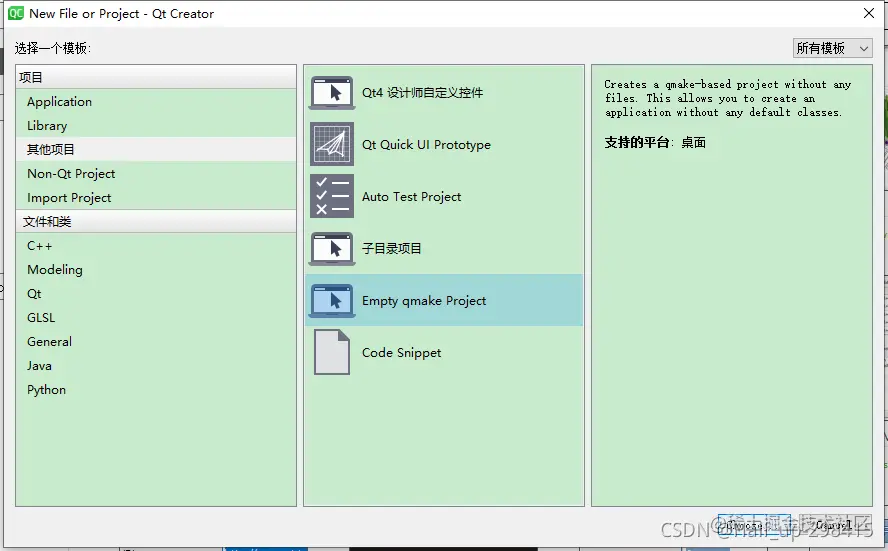Screen dimensions: 888x551
Task: Select the 其他项目 category
Action: (x=156, y=150)
